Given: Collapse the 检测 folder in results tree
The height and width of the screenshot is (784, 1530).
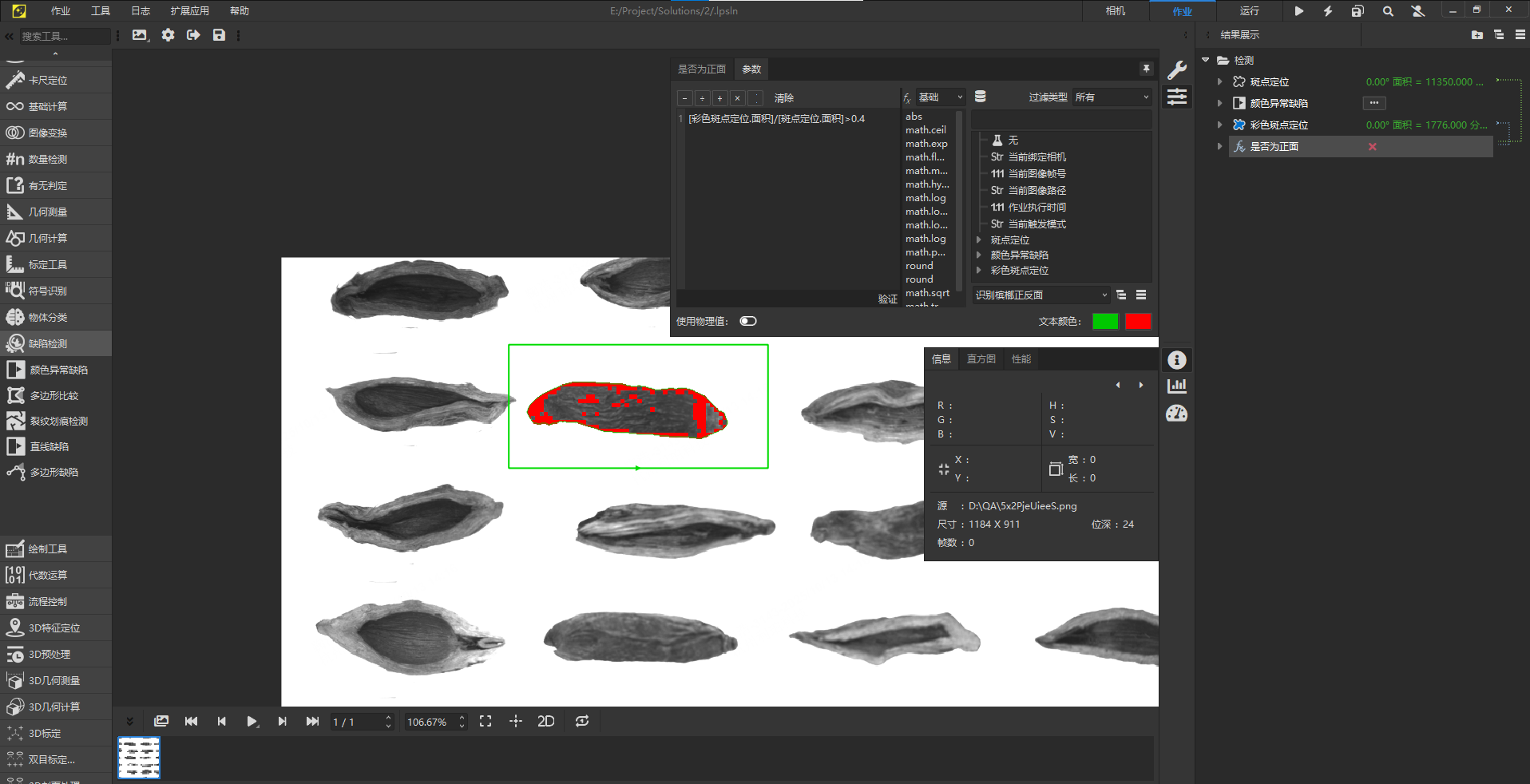Looking at the screenshot, I should [1206, 61].
